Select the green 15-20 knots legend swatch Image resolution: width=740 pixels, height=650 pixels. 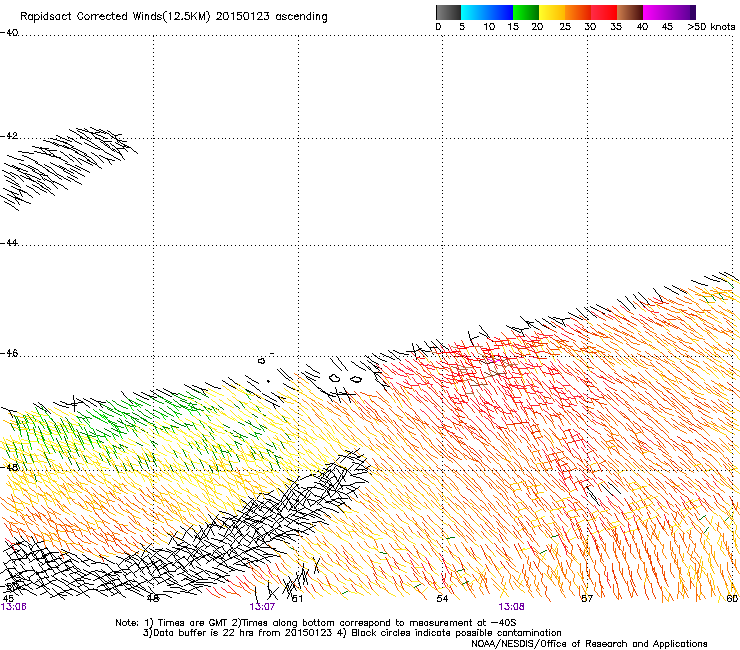(526, 12)
